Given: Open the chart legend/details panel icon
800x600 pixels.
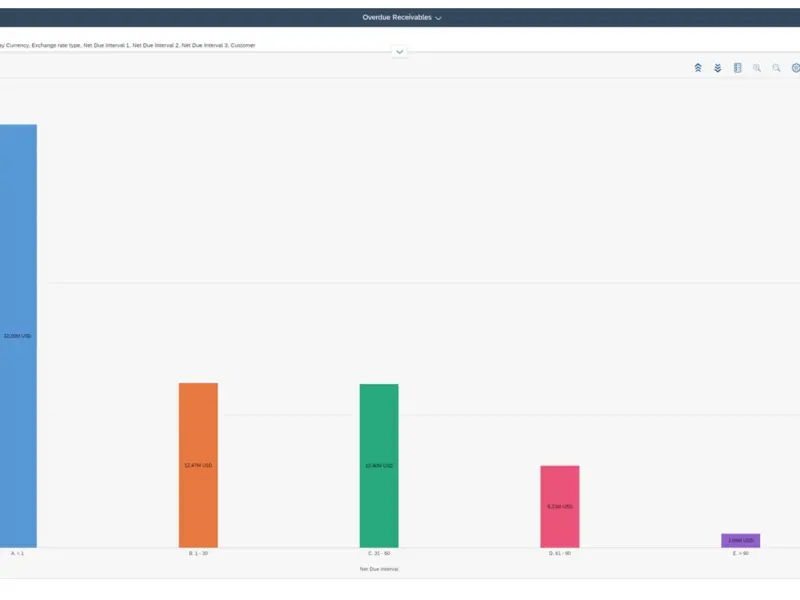Looking at the screenshot, I should tap(737, 68).
